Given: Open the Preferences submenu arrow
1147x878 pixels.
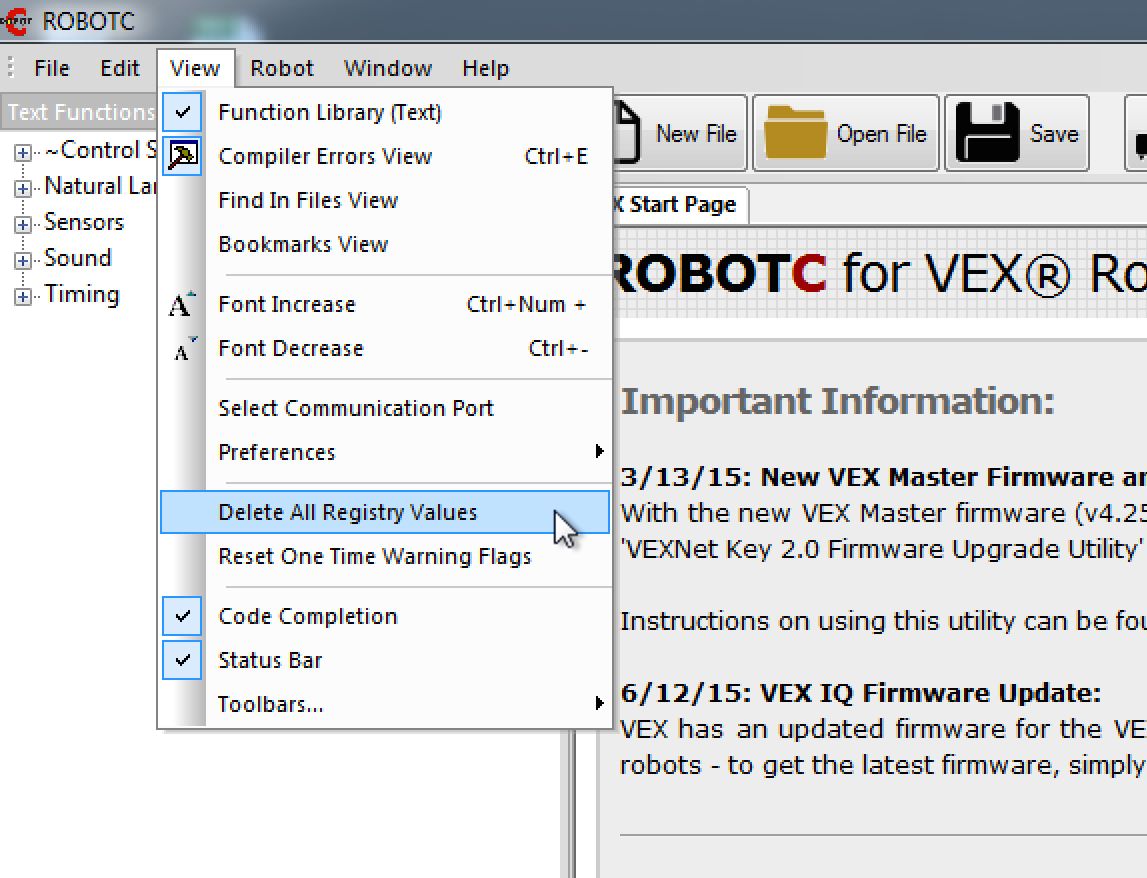Looking at the screenshot, I should pos(599,451).
